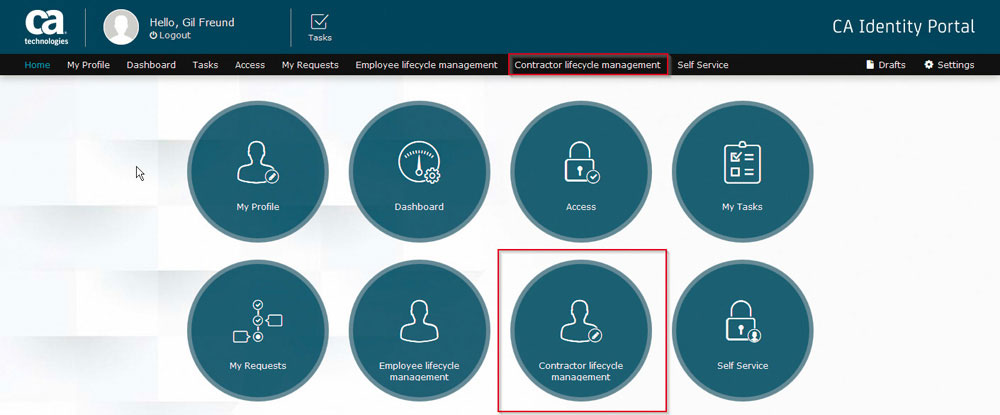Image resolution: width=1000 pixels, height=415 pixels.
Task: Open the Contractor lifecycle management tile
Action: [x=581, y=331]
